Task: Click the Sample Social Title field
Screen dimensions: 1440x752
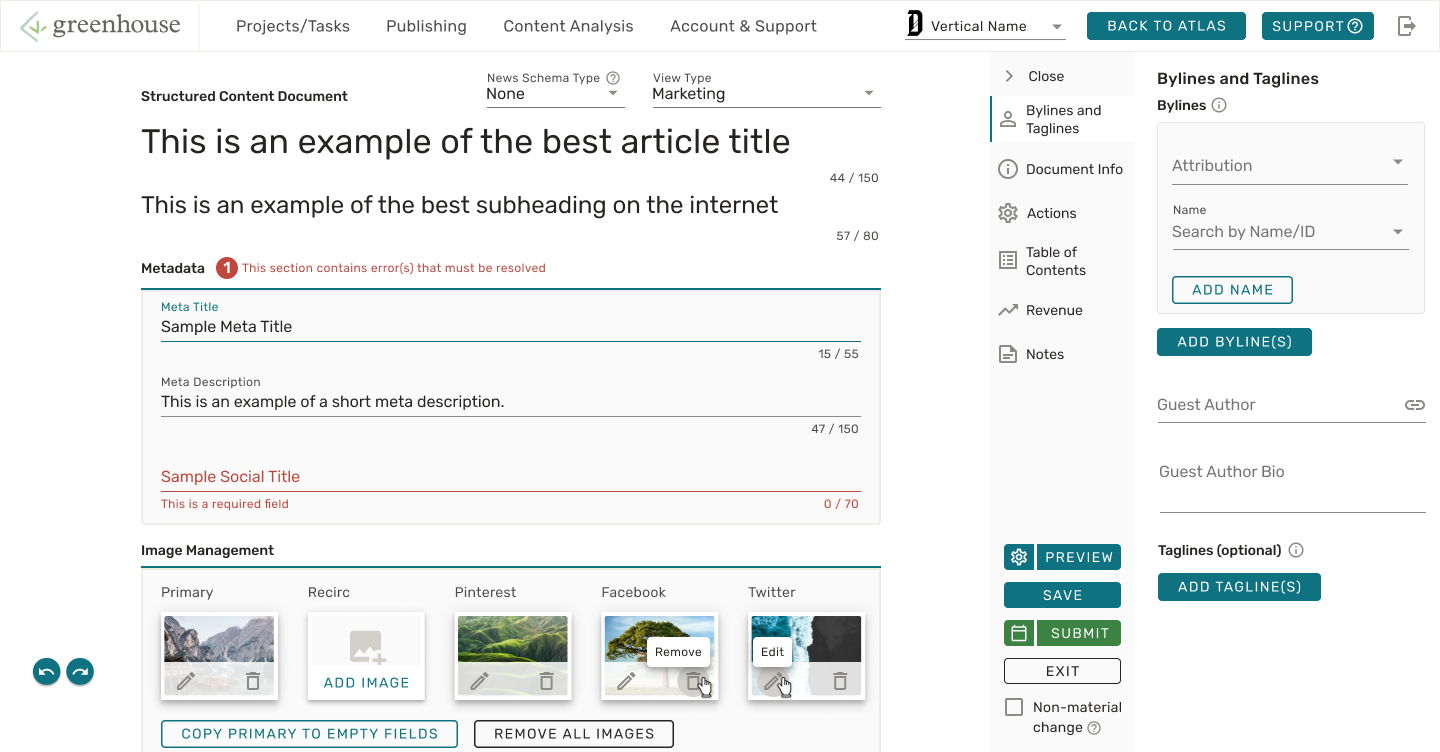Action: [510, 477]
